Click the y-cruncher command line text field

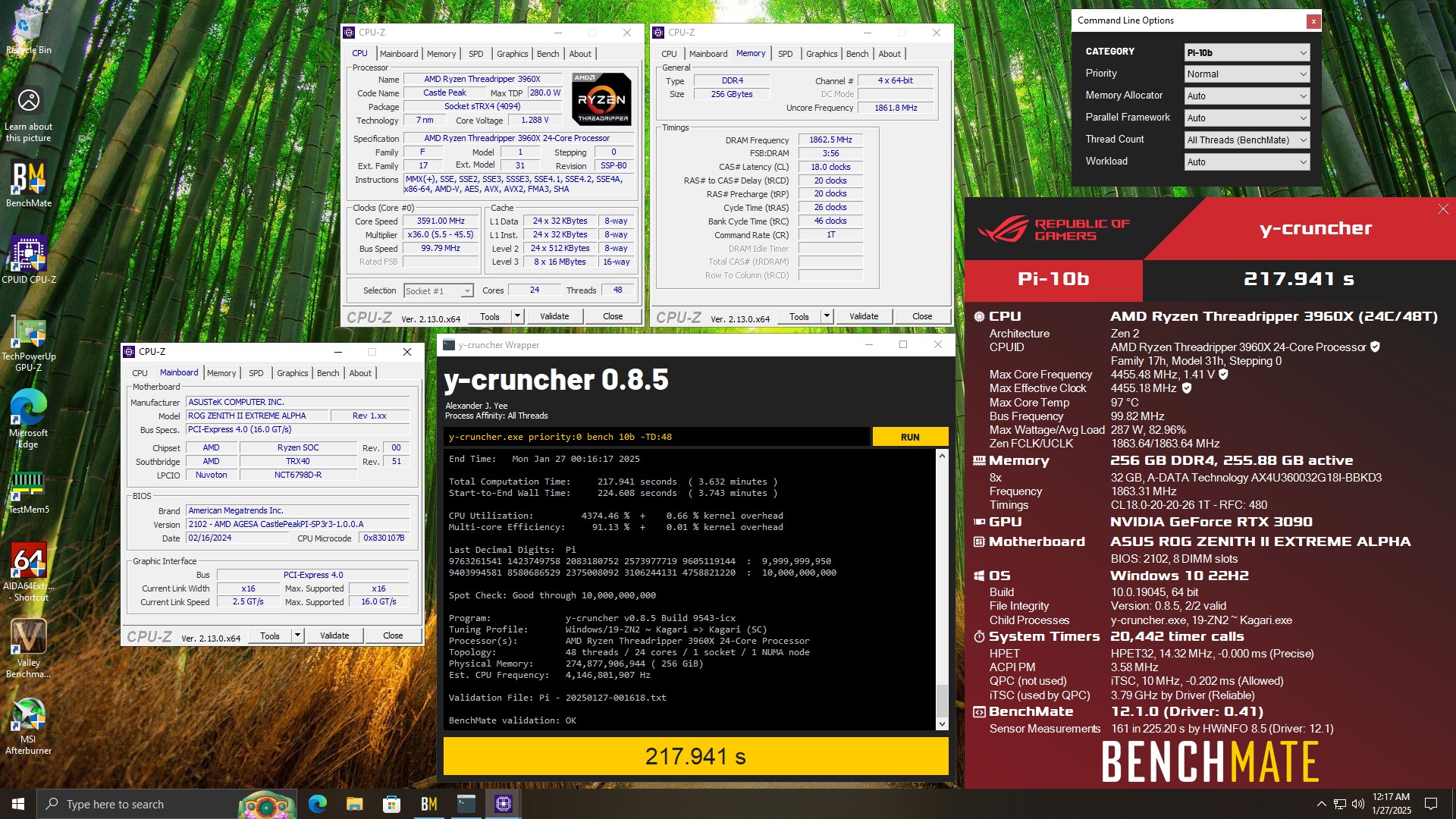(x=657, y=437)
